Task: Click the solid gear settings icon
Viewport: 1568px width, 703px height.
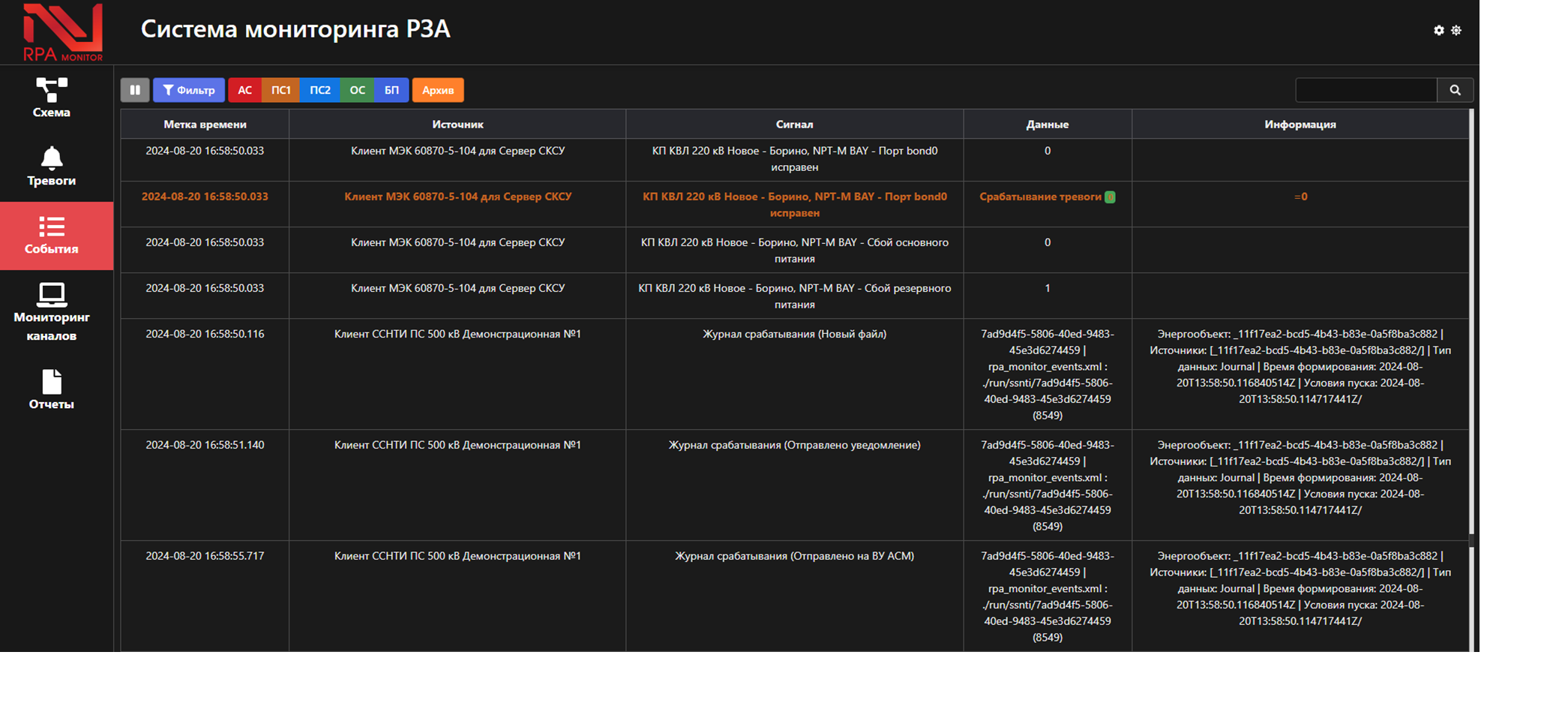Action: [x=1438, y=30]
